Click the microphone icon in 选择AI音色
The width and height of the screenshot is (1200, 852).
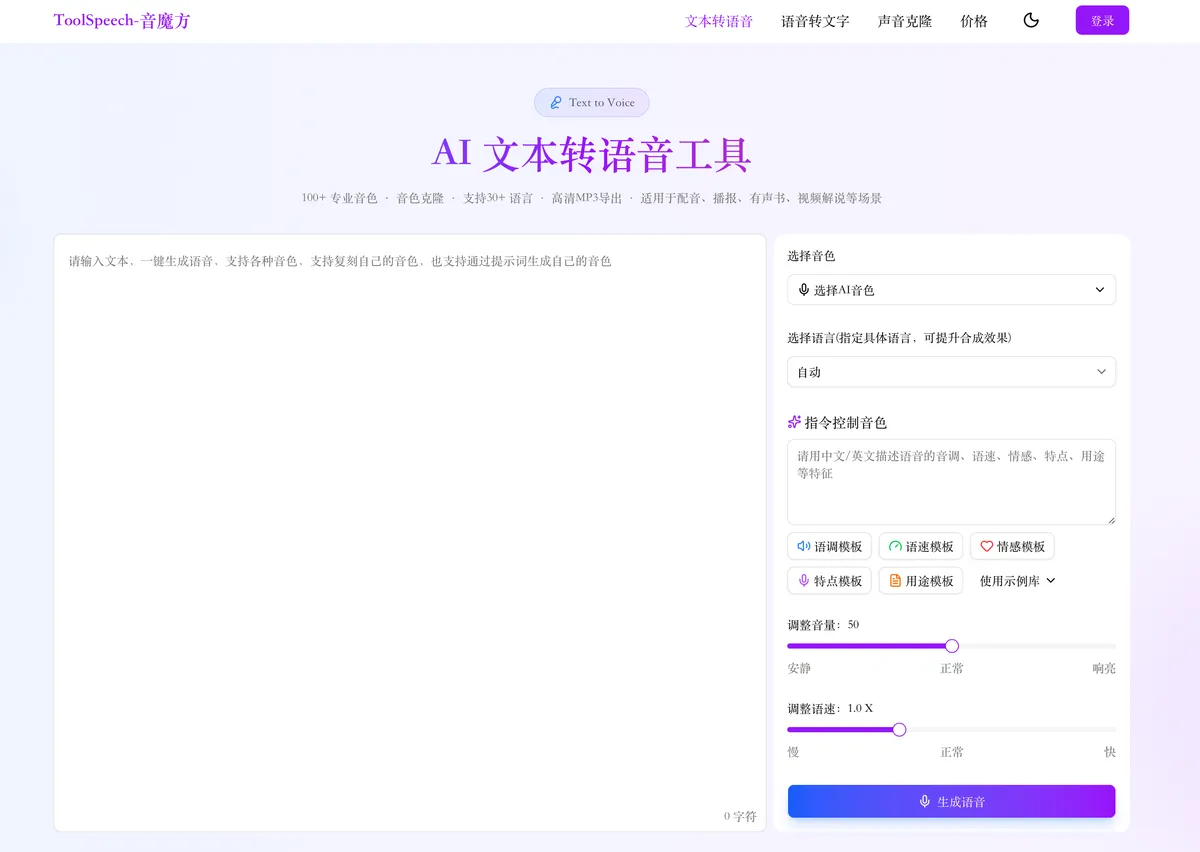coord(804,290)
